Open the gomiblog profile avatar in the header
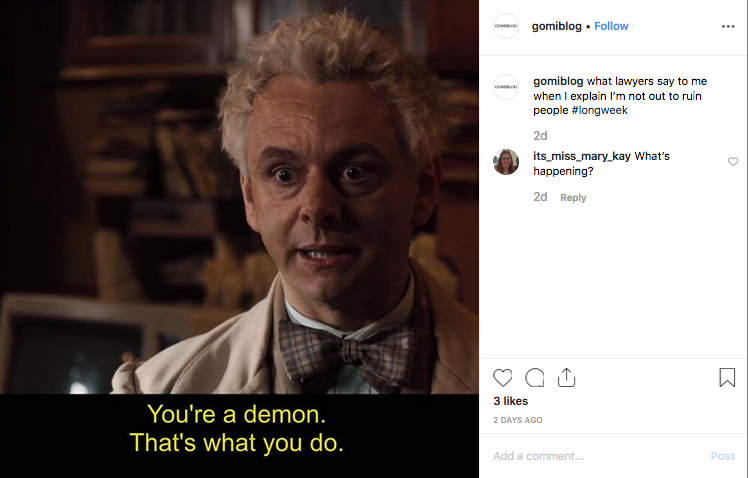 click(506, 26)
